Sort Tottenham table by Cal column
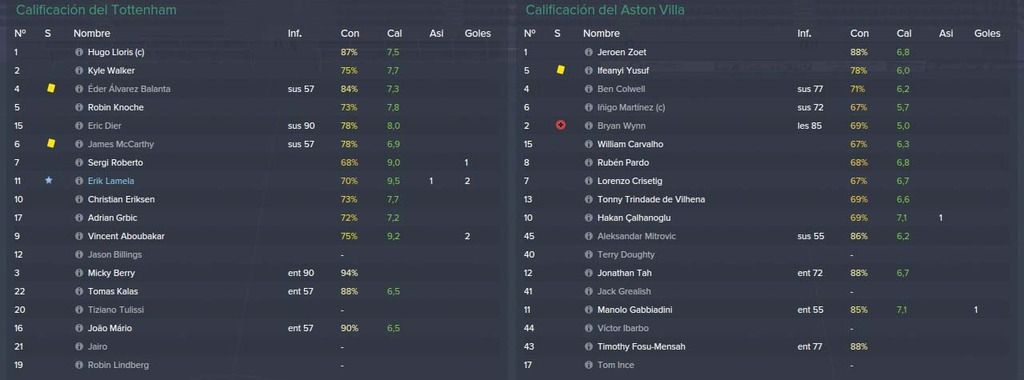This screenshot has height=380, width=1024. (394, 33)
